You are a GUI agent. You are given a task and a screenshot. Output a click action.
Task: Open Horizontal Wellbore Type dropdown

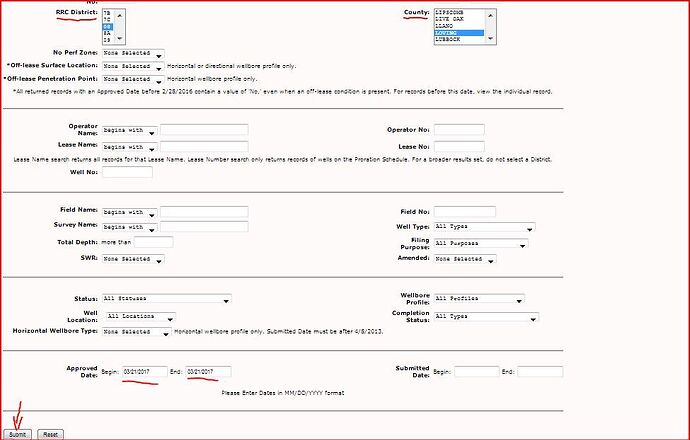click(x=137, y=332)
